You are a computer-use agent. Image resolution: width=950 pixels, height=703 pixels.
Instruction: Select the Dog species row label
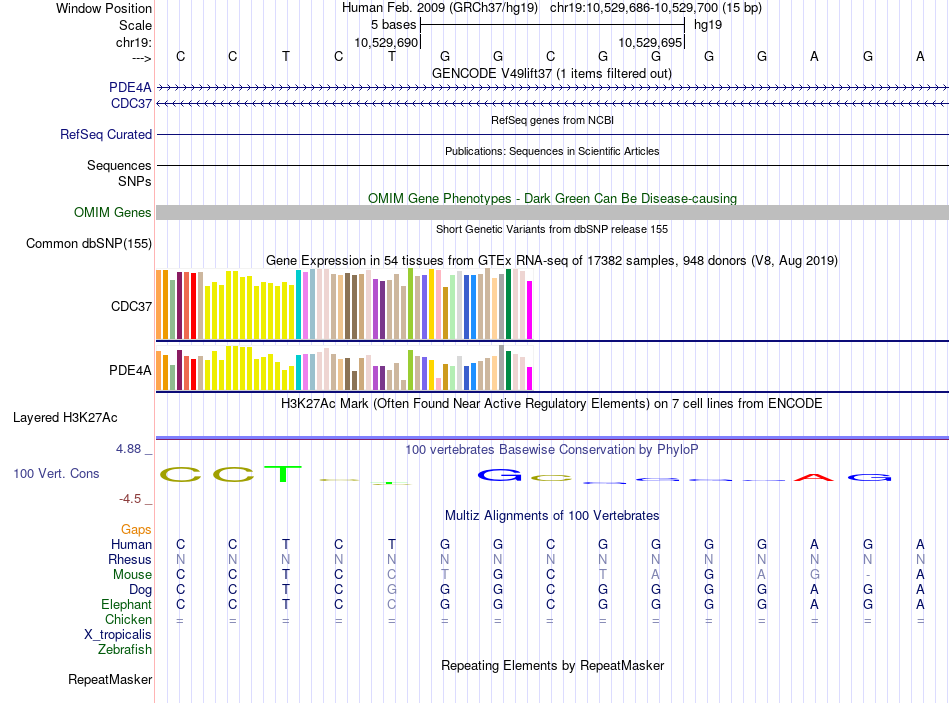click(141, 590)
